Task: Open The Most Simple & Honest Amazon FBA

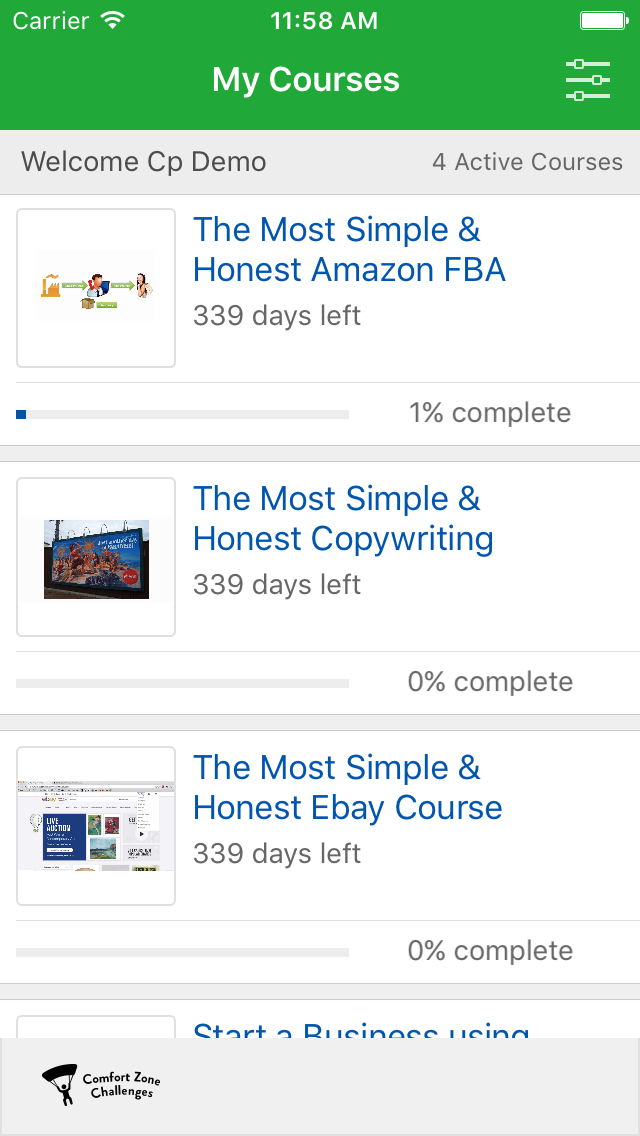Action: pyautogui.click(x=349, y=250)
